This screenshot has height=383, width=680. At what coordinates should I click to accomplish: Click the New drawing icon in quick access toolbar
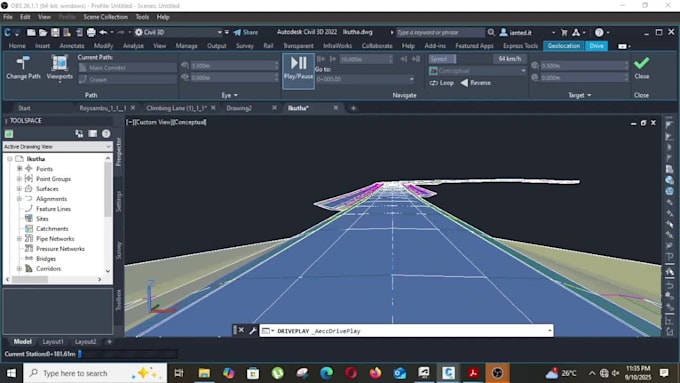pos(31,33)
